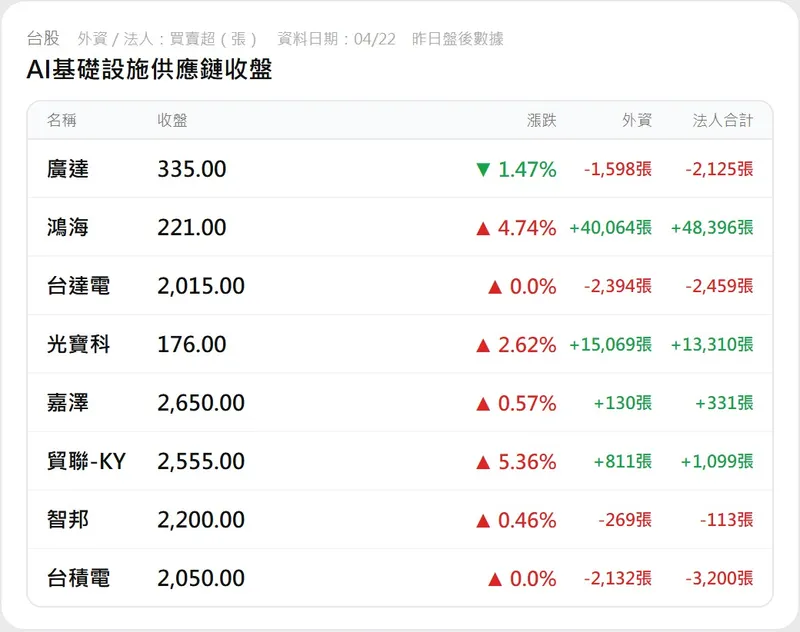Click 光寶科's +15,069張 foreign investor value
800x632 pixels.
[610, 345]
